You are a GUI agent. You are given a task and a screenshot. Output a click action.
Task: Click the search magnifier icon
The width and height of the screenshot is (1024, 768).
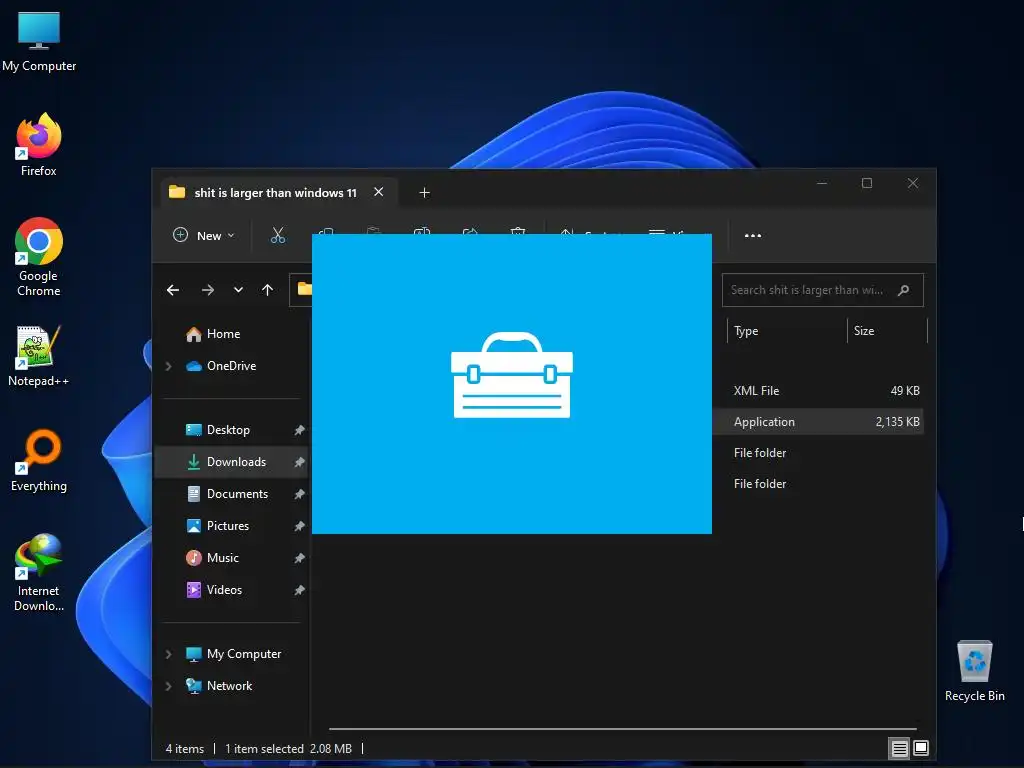[903, 290]
